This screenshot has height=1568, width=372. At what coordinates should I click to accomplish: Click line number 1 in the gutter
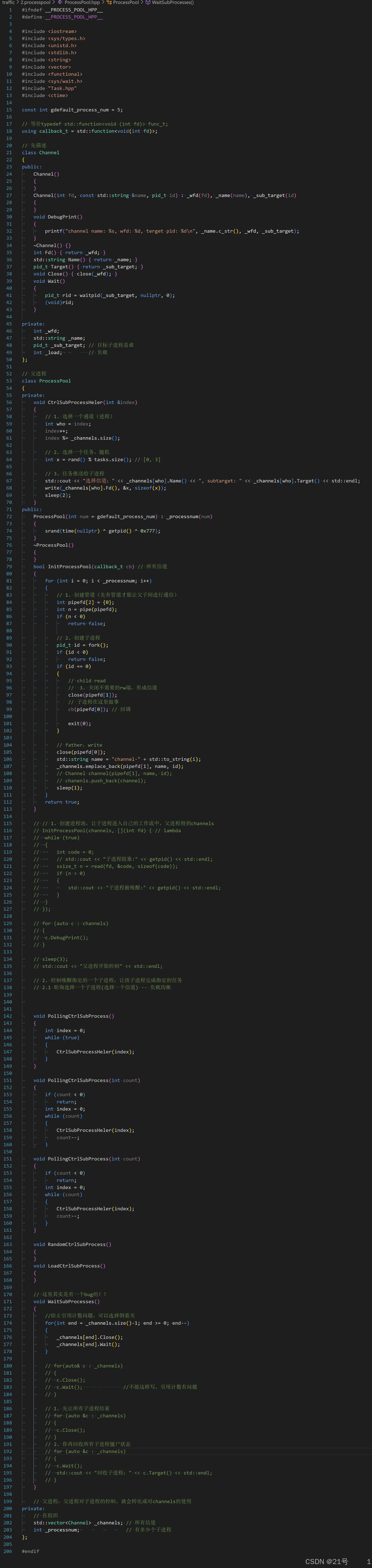pos(10,10)
